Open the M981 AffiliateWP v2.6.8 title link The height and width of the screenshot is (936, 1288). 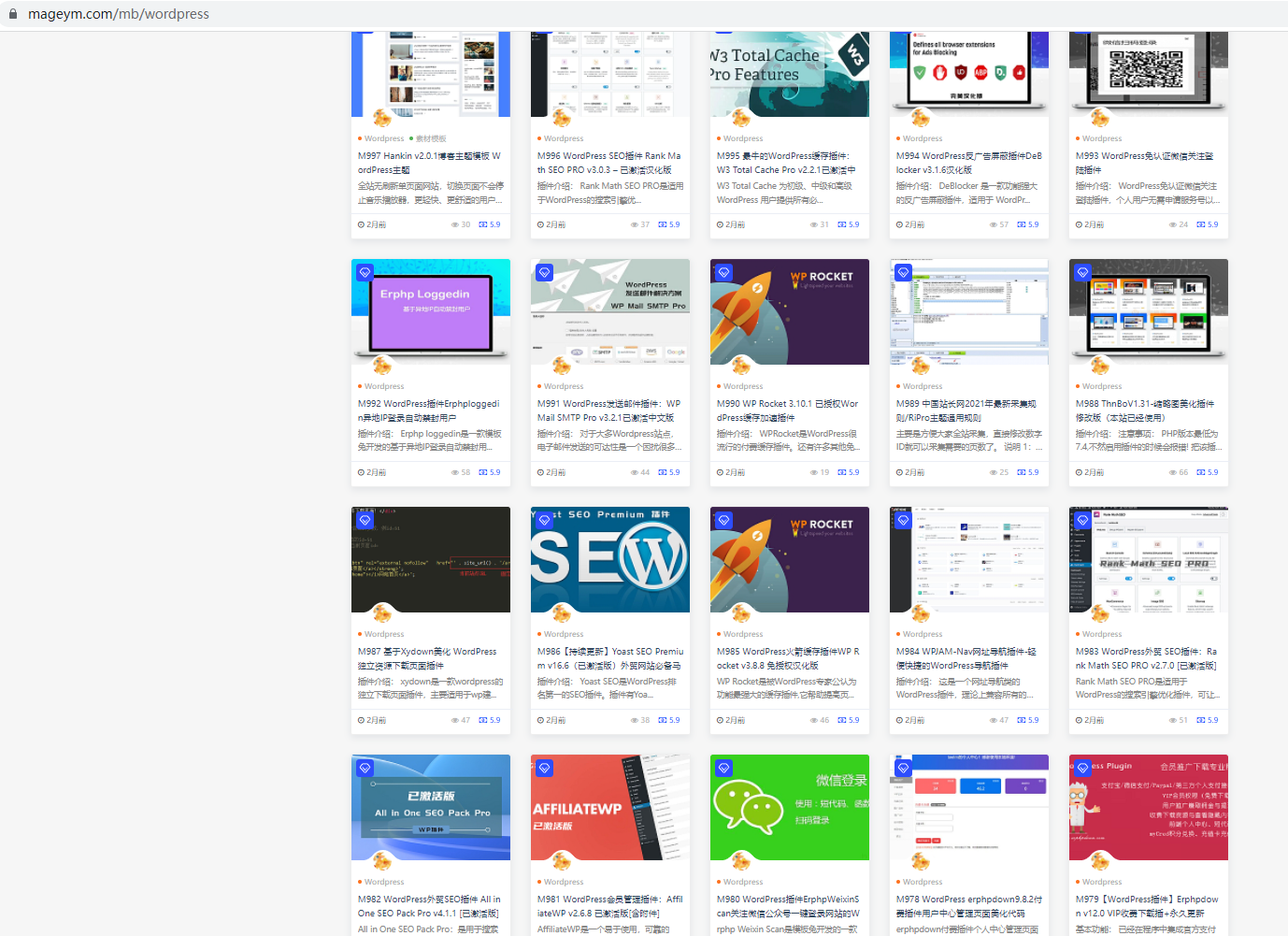pos(609,906)
